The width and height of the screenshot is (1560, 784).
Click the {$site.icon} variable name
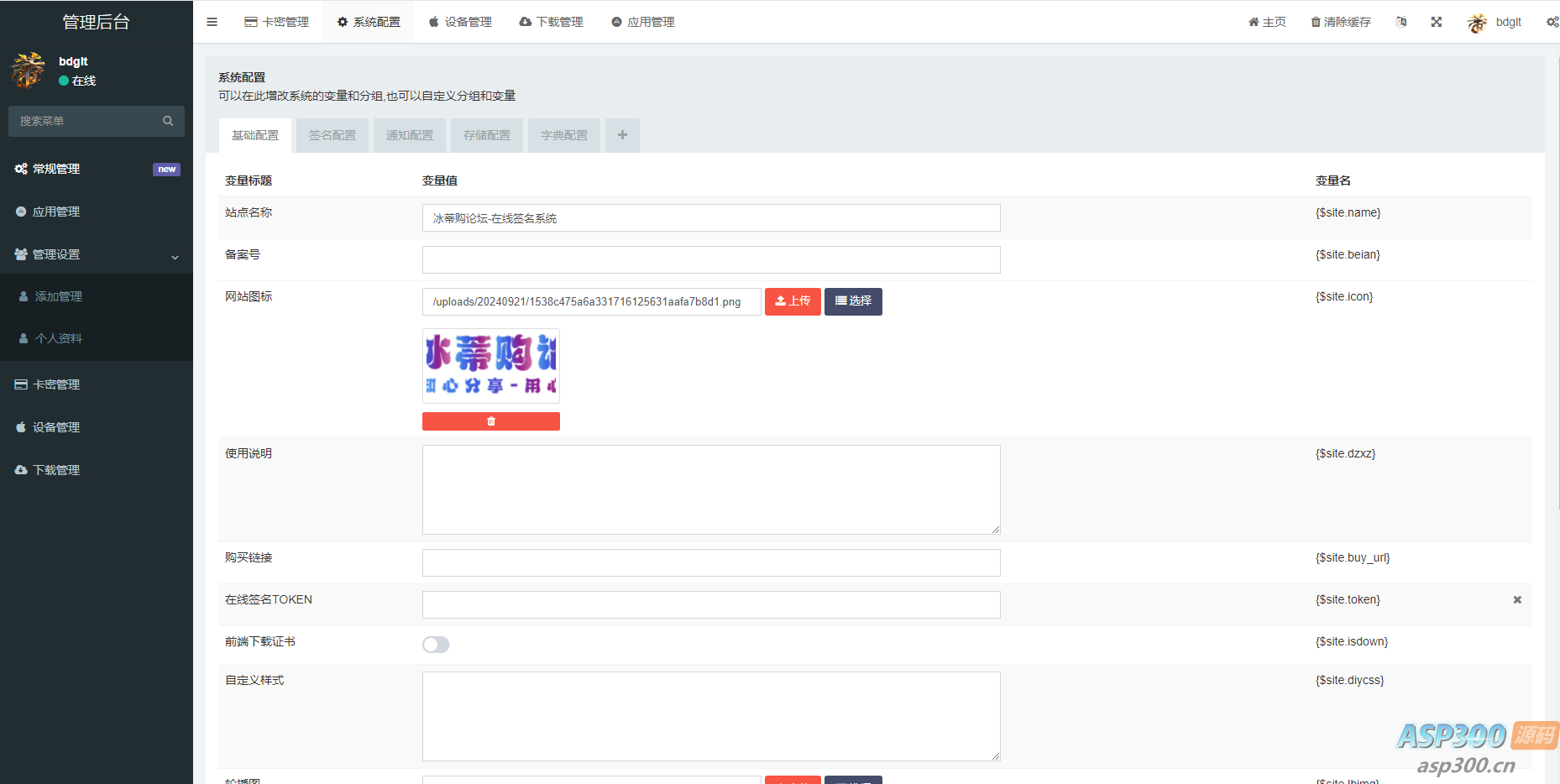pos(1344,296)
